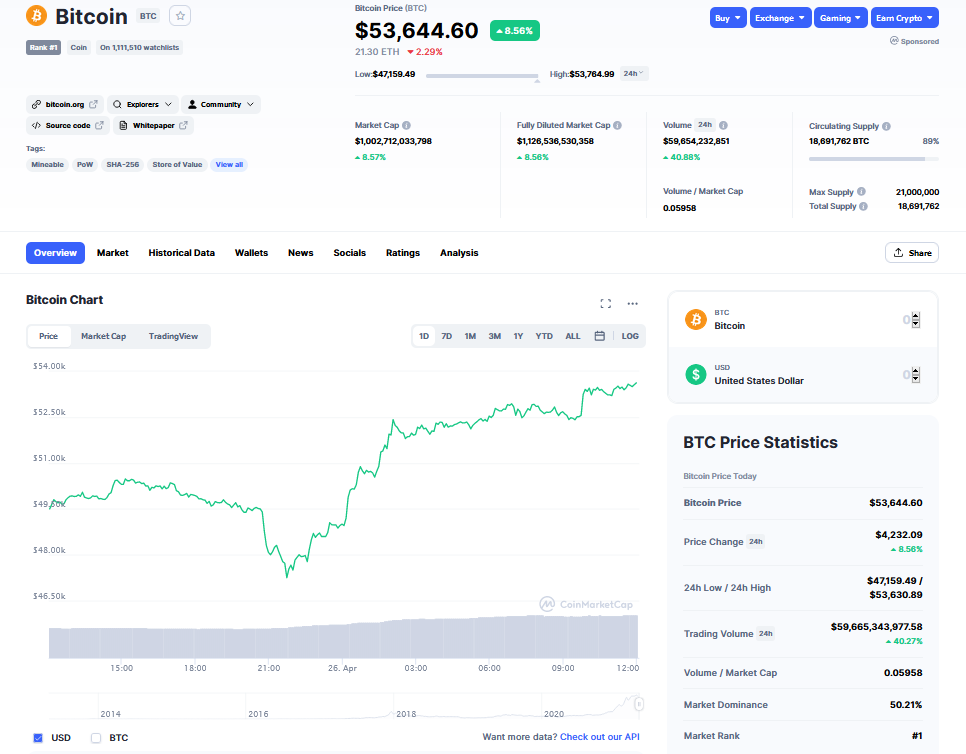The height and width of the screenshot is (754, 966).
Task: Click the Bitcoin icon in the converter
Action: pos(696,319)
